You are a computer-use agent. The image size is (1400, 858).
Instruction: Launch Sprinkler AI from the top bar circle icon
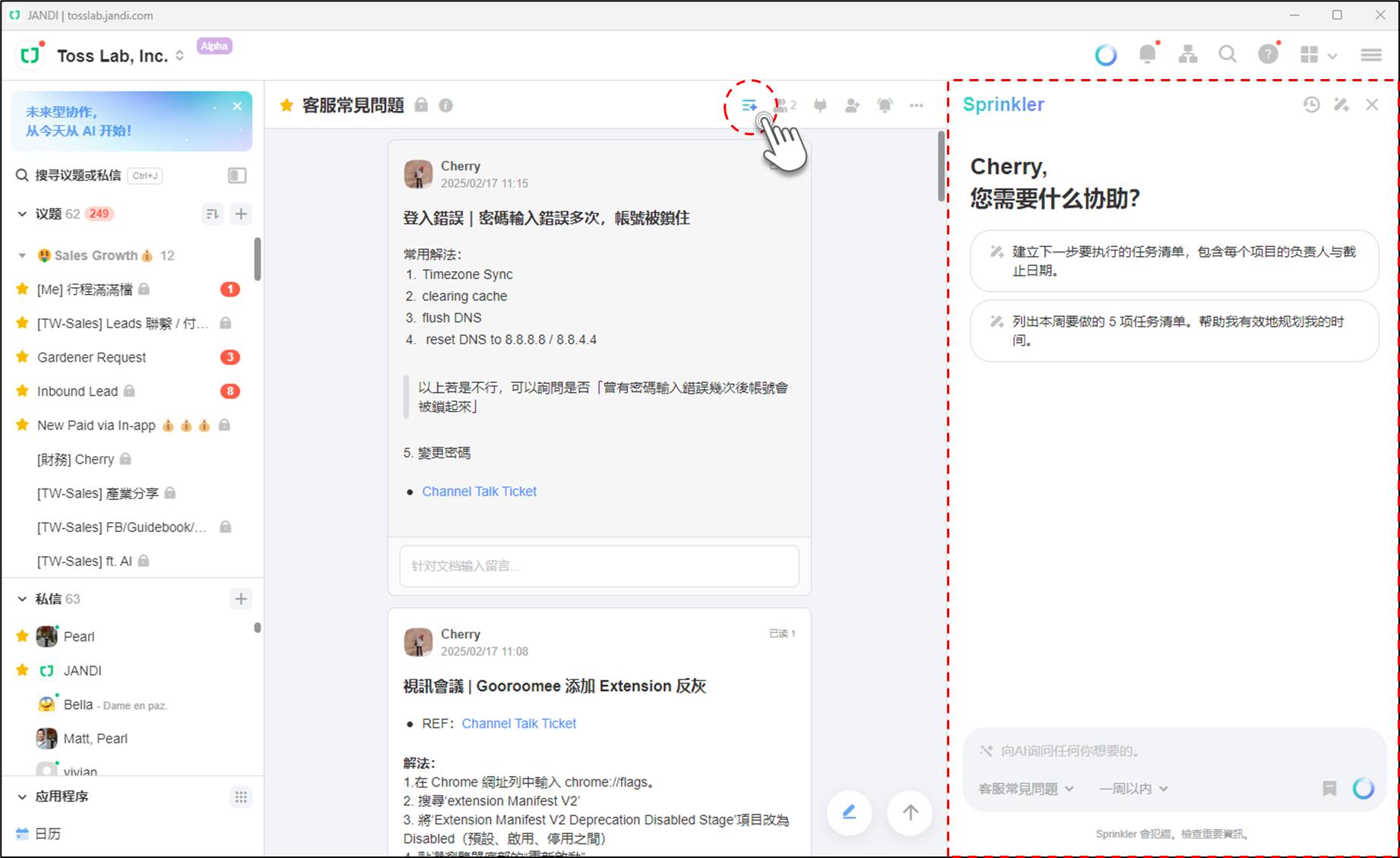[1106, 55]
